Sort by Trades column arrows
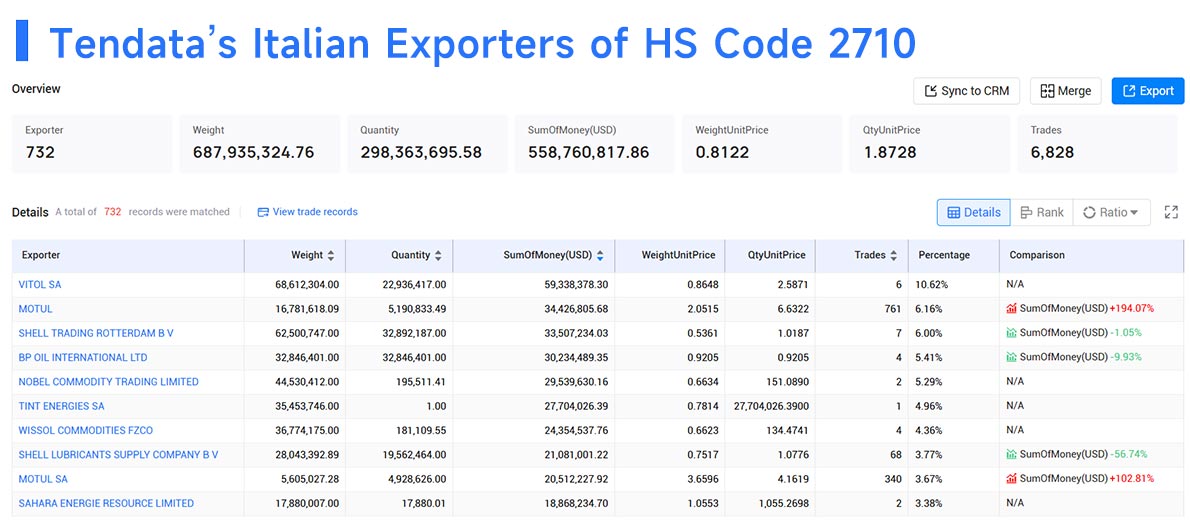 pyautogui.click(x=894, y=256)
